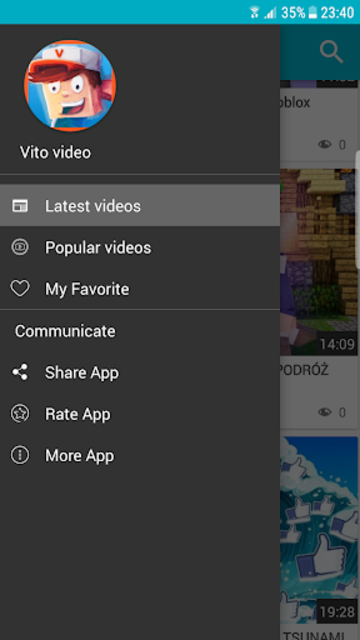This screenshot has height=640, width=360.
Task: Tap the view count eye under PODRÓŻ
Action: pyautogui.click(x=325, y=412)
